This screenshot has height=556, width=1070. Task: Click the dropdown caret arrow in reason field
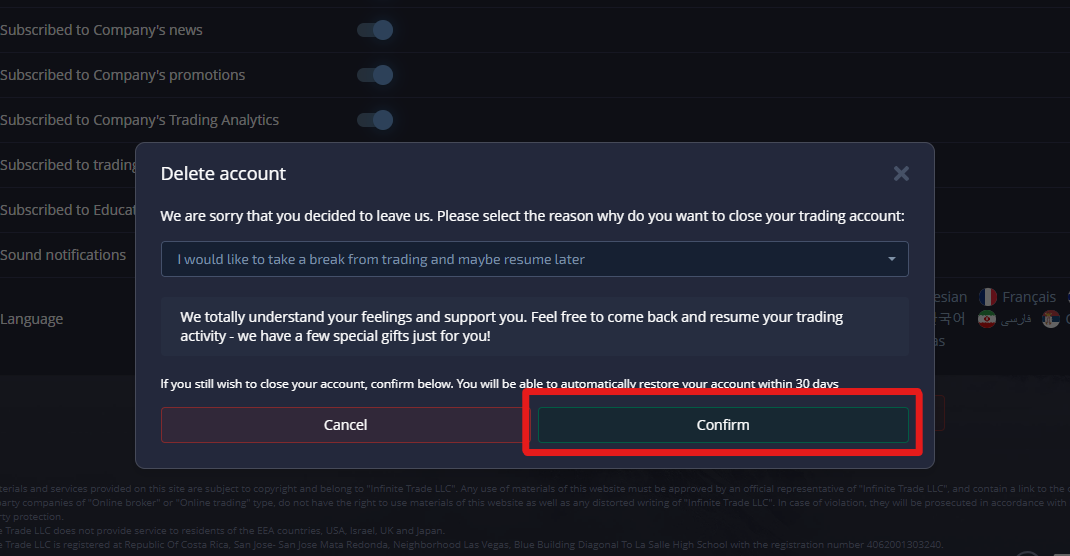coord(891,259)
